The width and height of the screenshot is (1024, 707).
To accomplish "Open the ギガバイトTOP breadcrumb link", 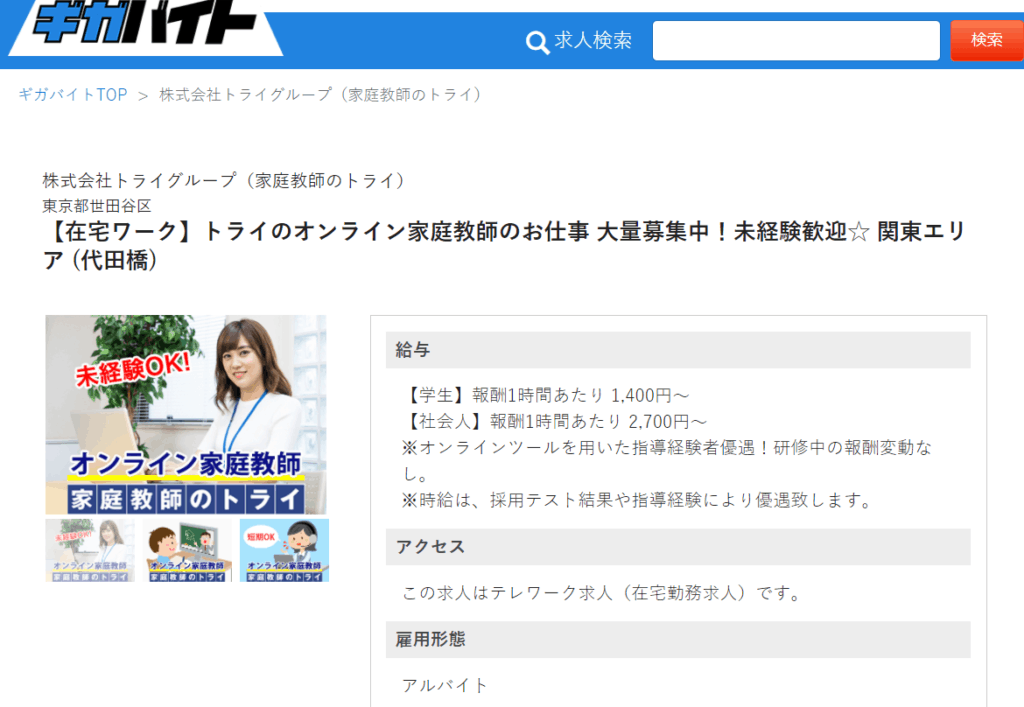I will tap(73, 95).
